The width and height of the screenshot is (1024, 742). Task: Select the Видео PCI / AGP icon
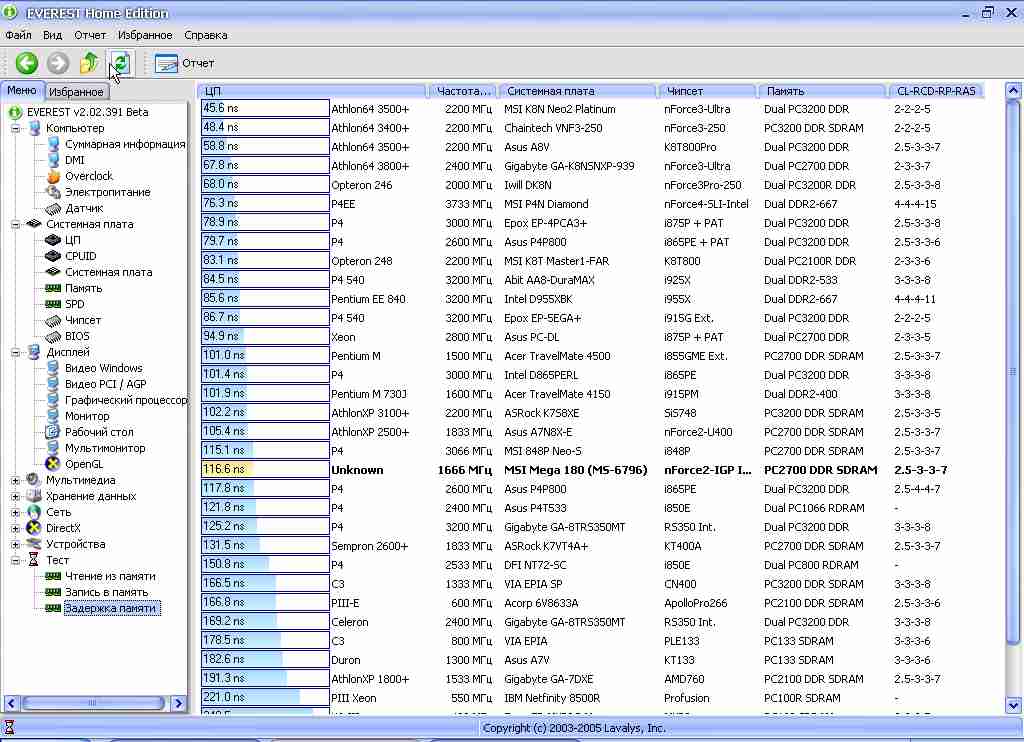[54, 384]
